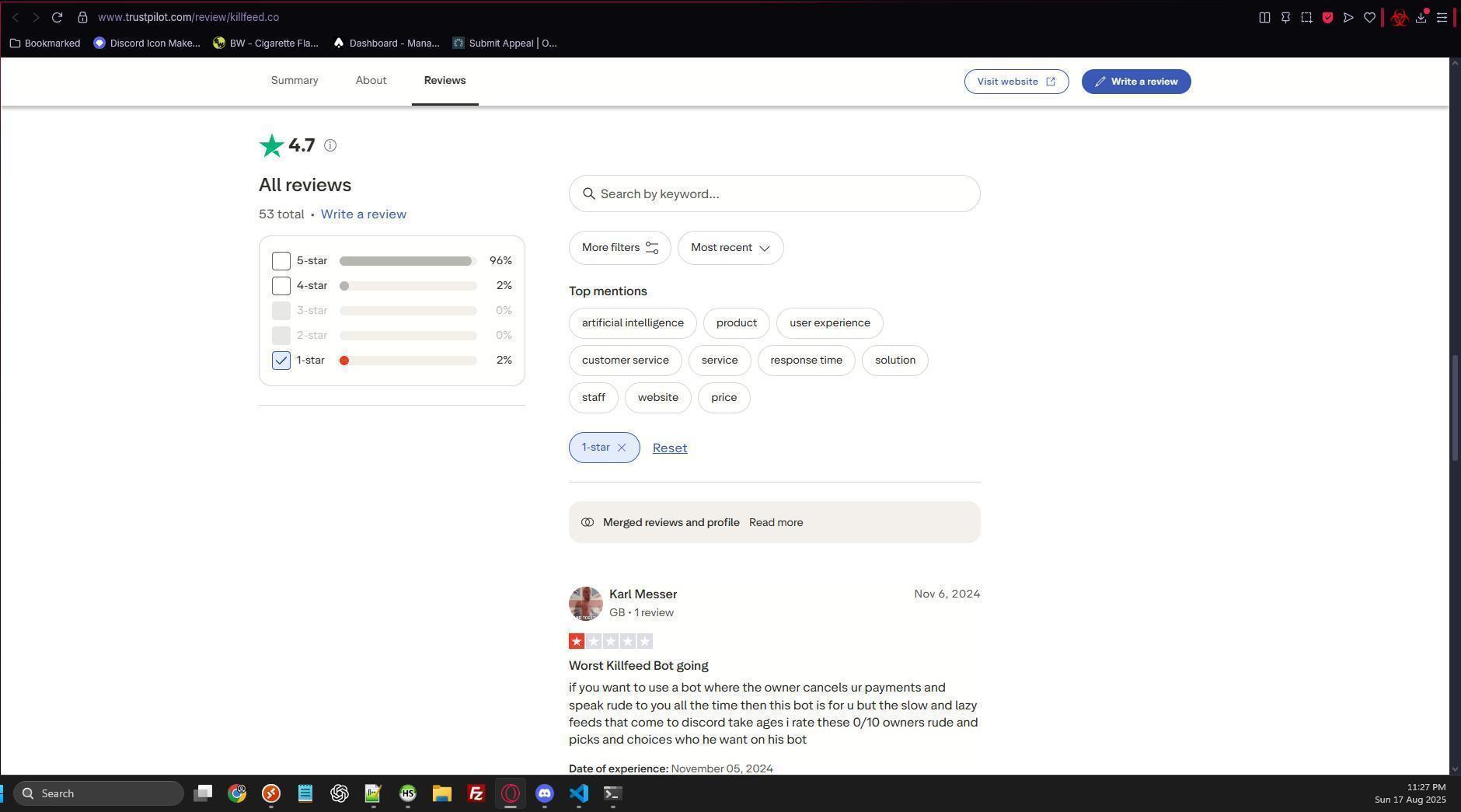Open Discord Icon Maker bookmark
Viewport: 1461px width, 812px height.
[x=146, y=44]
